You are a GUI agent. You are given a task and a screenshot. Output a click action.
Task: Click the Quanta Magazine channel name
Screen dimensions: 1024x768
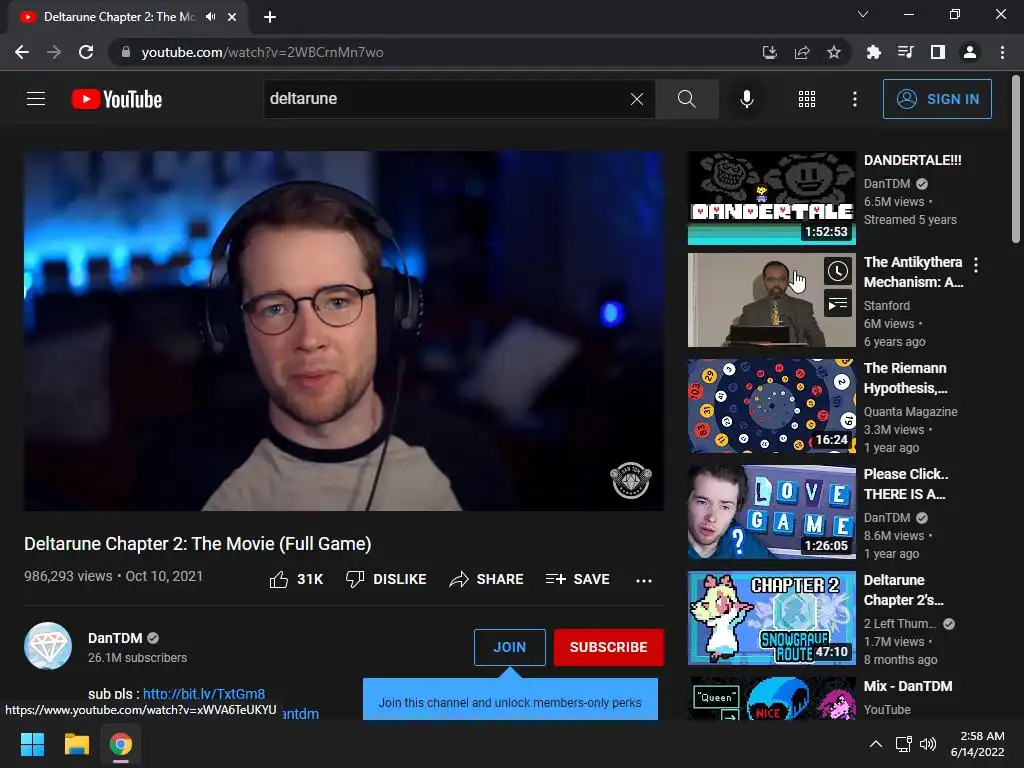tap(910, 411)
